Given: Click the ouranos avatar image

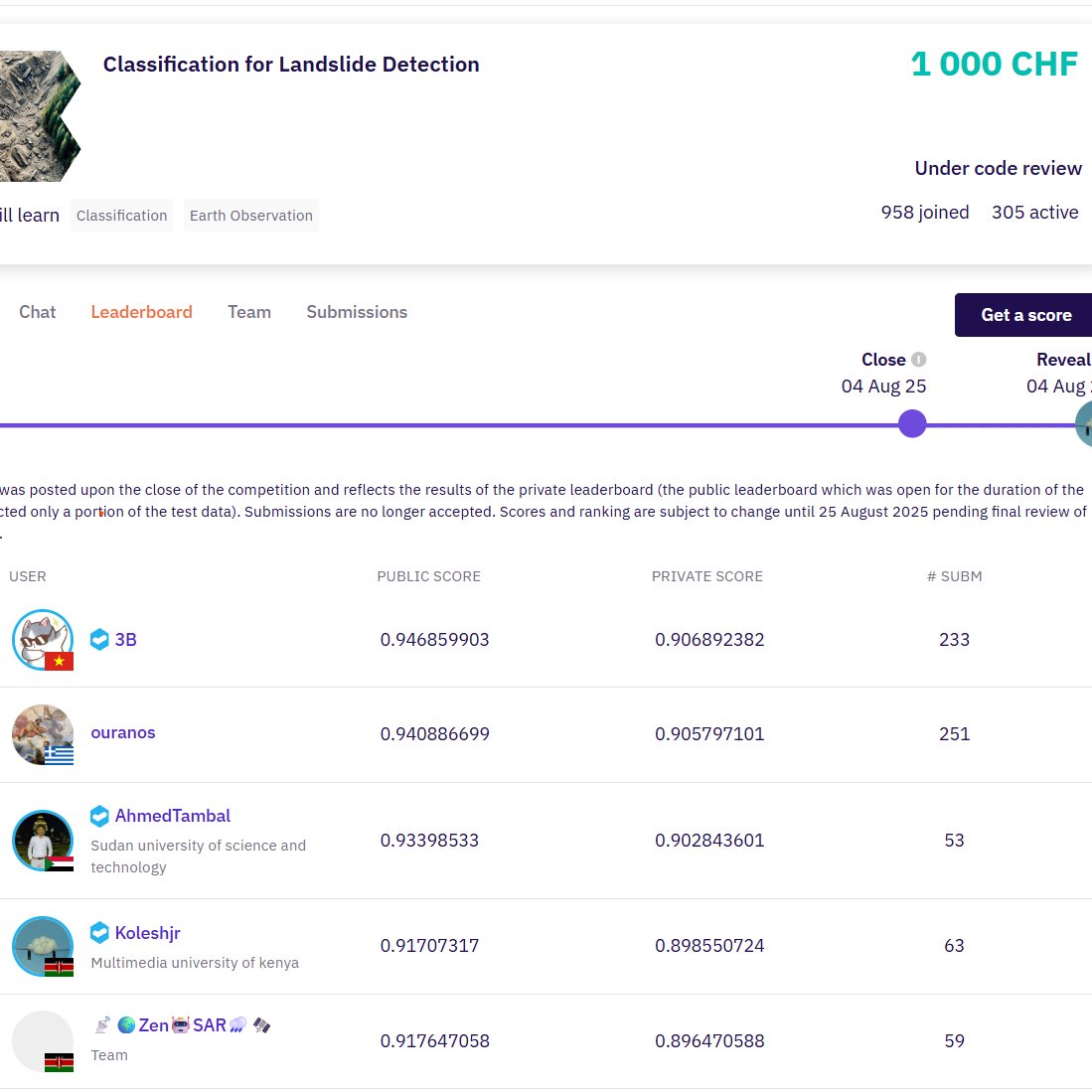Looking at the screenshot, I should (43, 734).
